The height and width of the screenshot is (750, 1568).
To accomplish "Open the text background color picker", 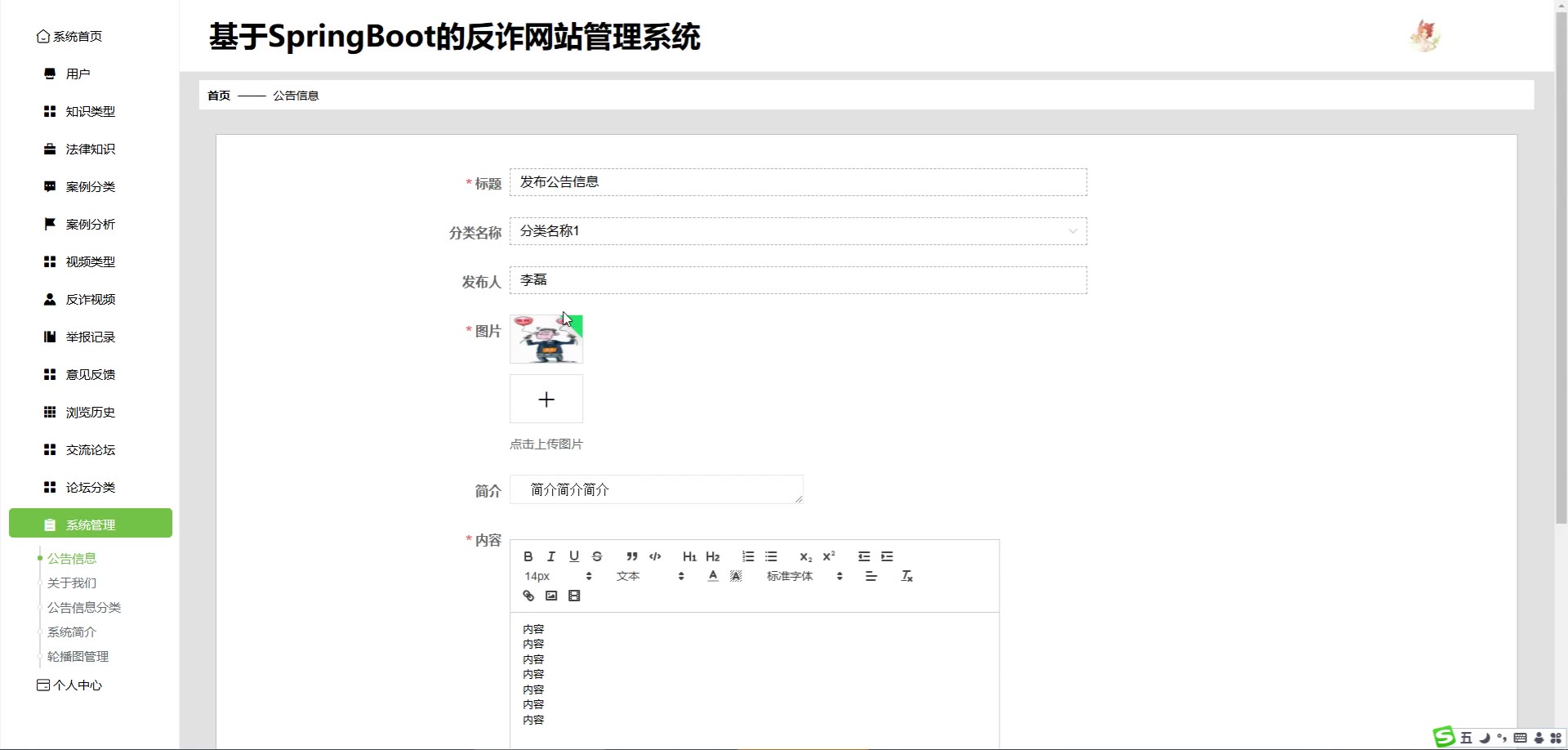I will click(x=736, y=576).
